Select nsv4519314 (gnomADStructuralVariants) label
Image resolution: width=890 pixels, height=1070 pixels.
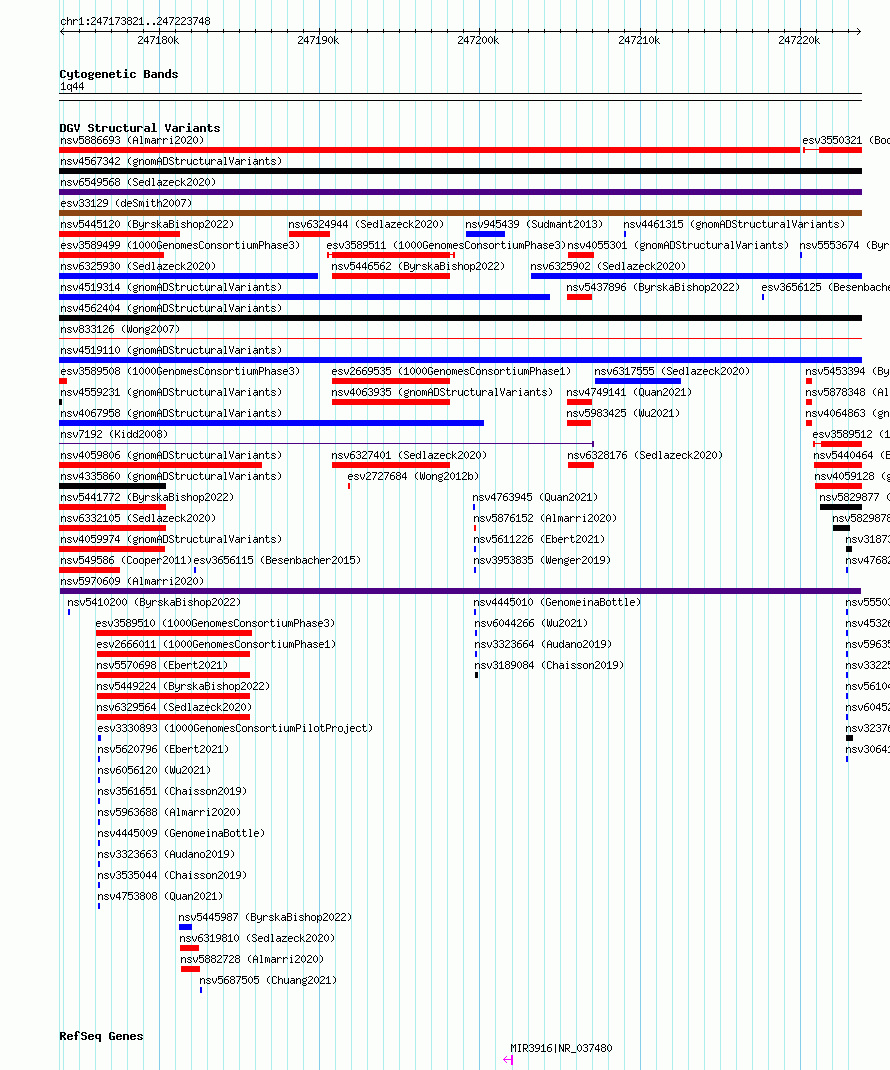tap(171, 287)
